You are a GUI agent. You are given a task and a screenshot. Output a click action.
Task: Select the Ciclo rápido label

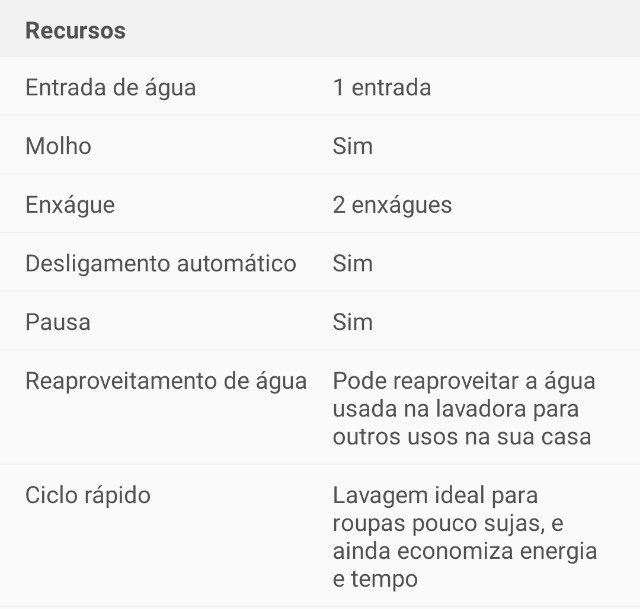[88, 496]
